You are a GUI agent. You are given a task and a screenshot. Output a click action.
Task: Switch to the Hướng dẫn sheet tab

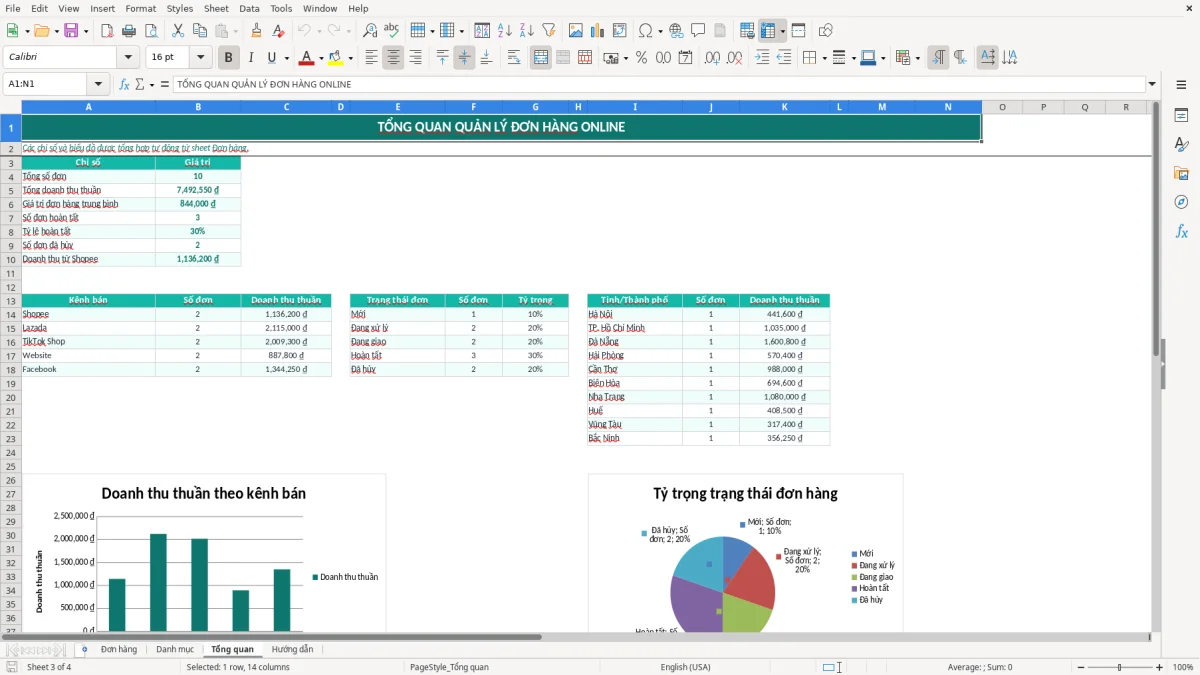(292, 649)
